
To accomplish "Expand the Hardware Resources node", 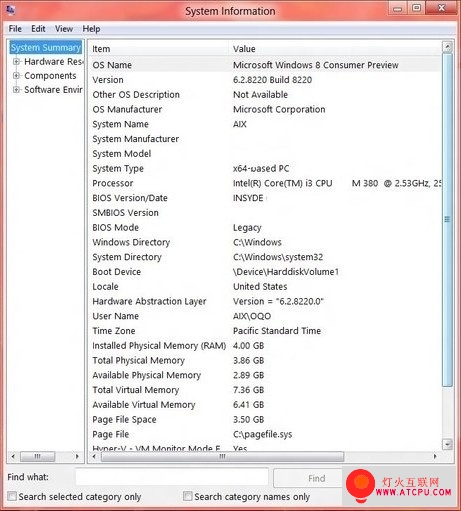I will tap(16, 62).
